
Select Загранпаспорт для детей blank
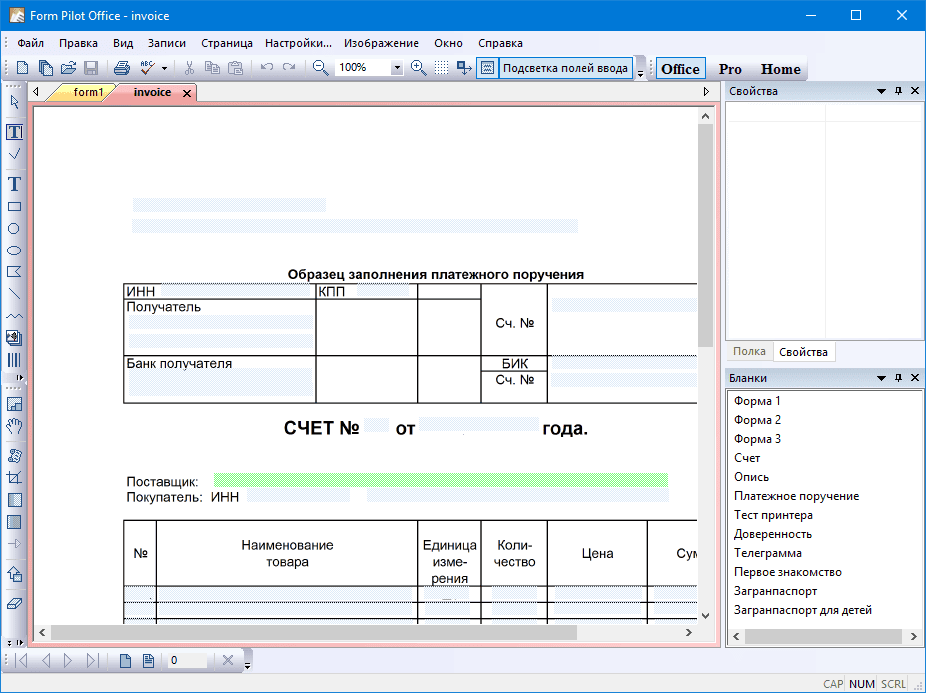coord(803,610)
